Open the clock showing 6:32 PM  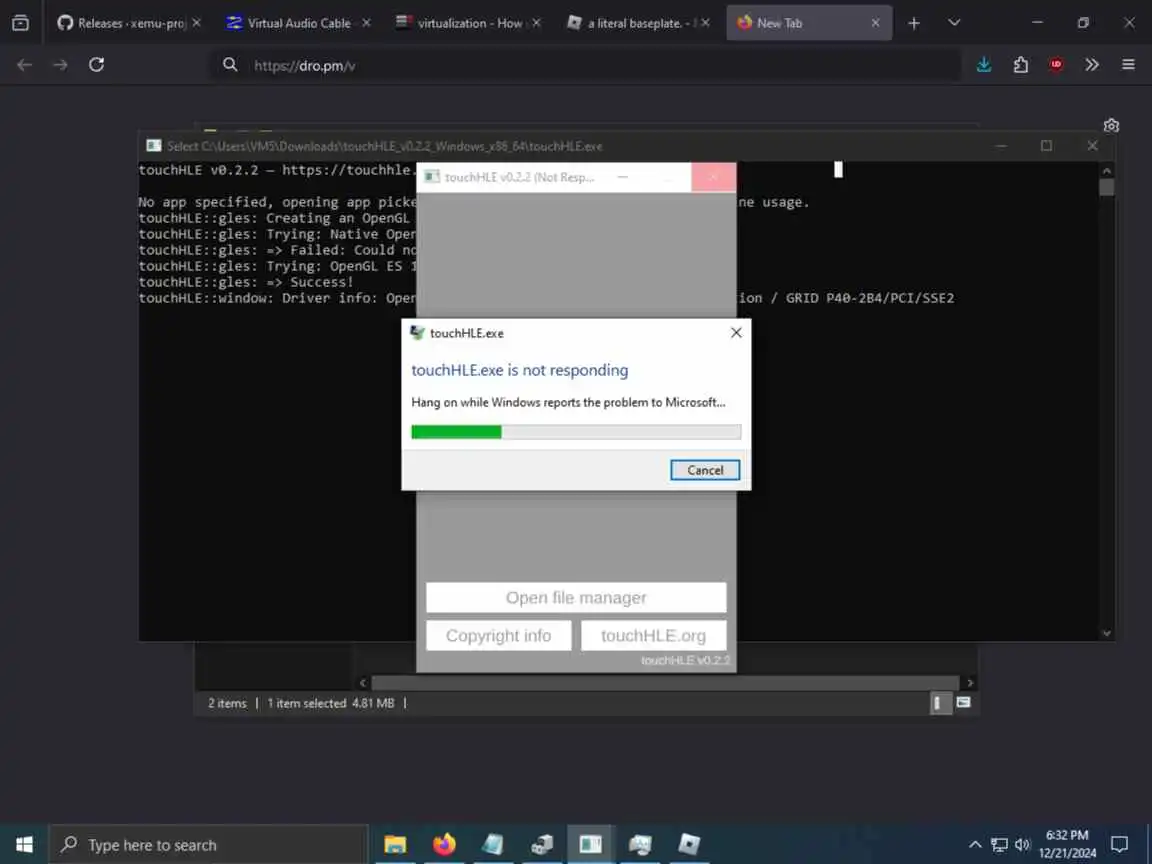point(1068,844)
